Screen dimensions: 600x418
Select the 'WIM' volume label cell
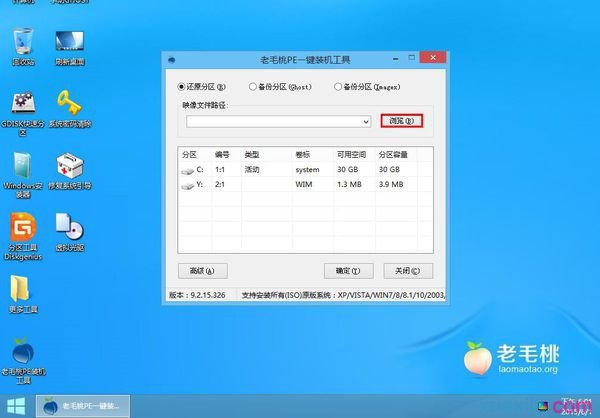pyautogui.click(x=304, y=185)
